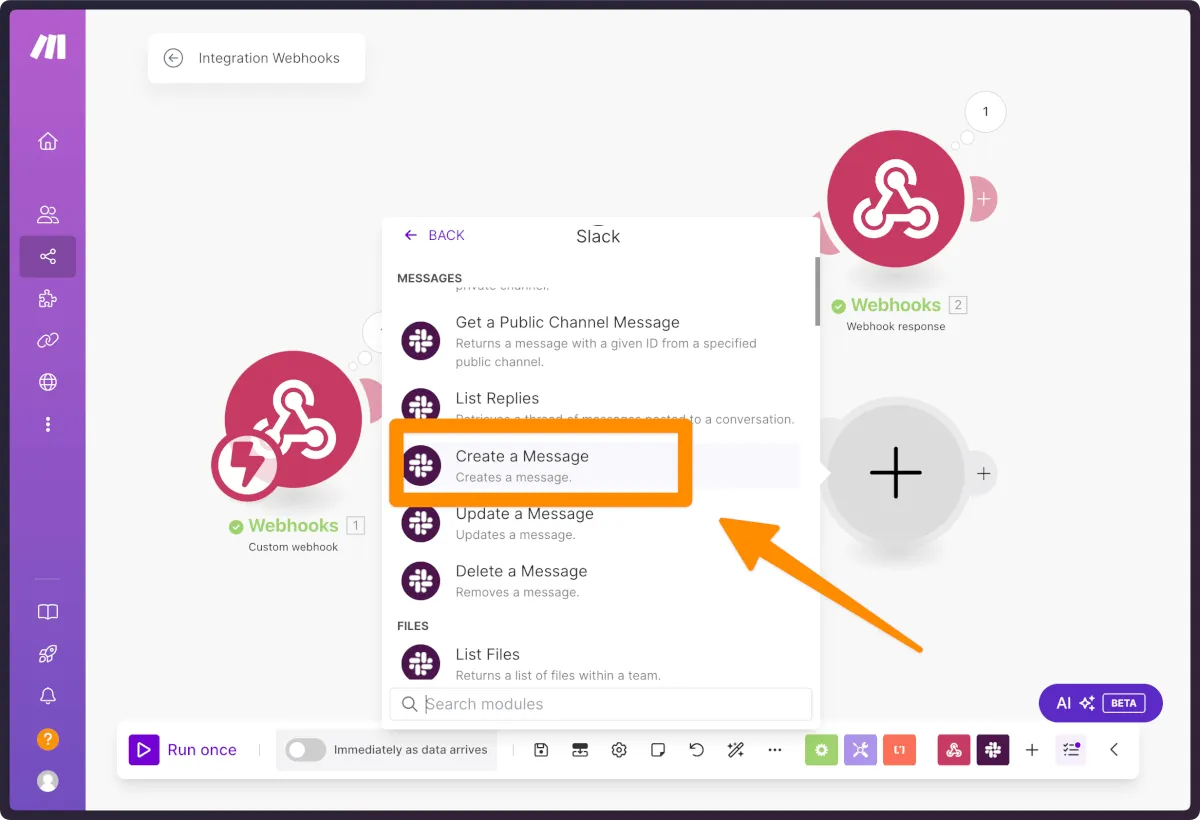Toggle the scheduling switch on
The width and height of the screenshot is (1200, 820).
pos(305,750)
